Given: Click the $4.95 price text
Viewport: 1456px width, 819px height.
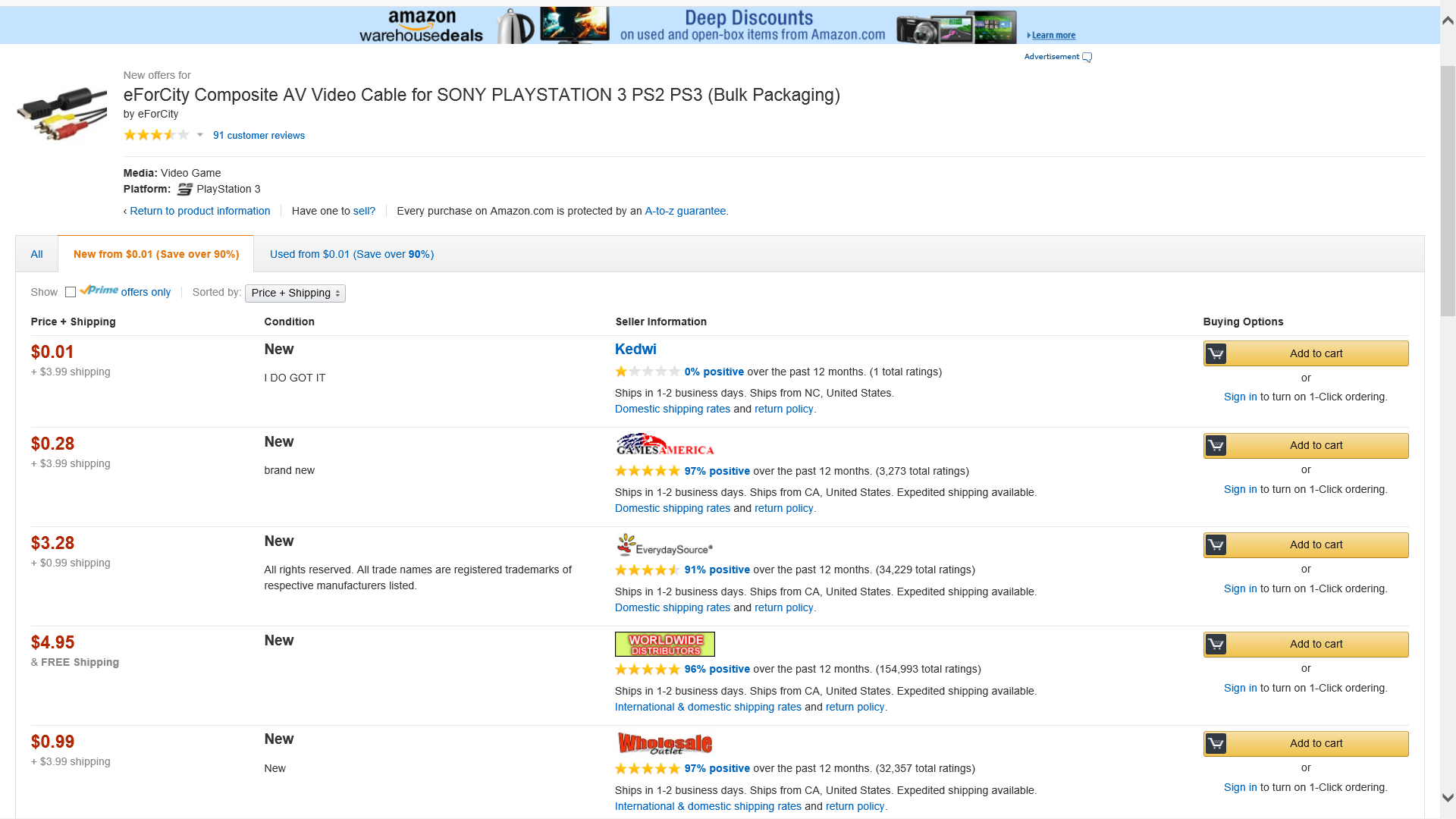Looking at the screenshot, I should tap(52, 642).
